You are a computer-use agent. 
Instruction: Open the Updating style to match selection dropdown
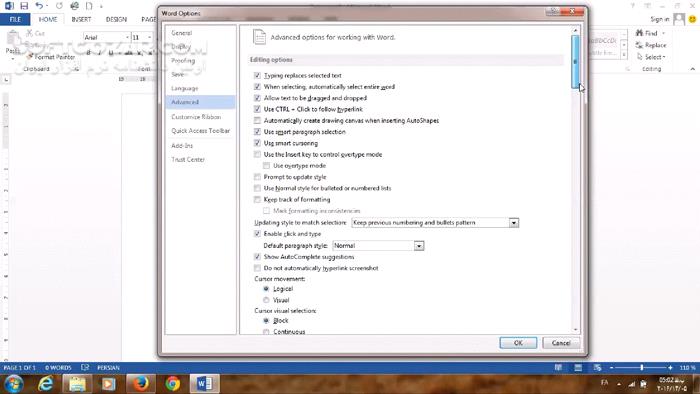pos(514,223)
